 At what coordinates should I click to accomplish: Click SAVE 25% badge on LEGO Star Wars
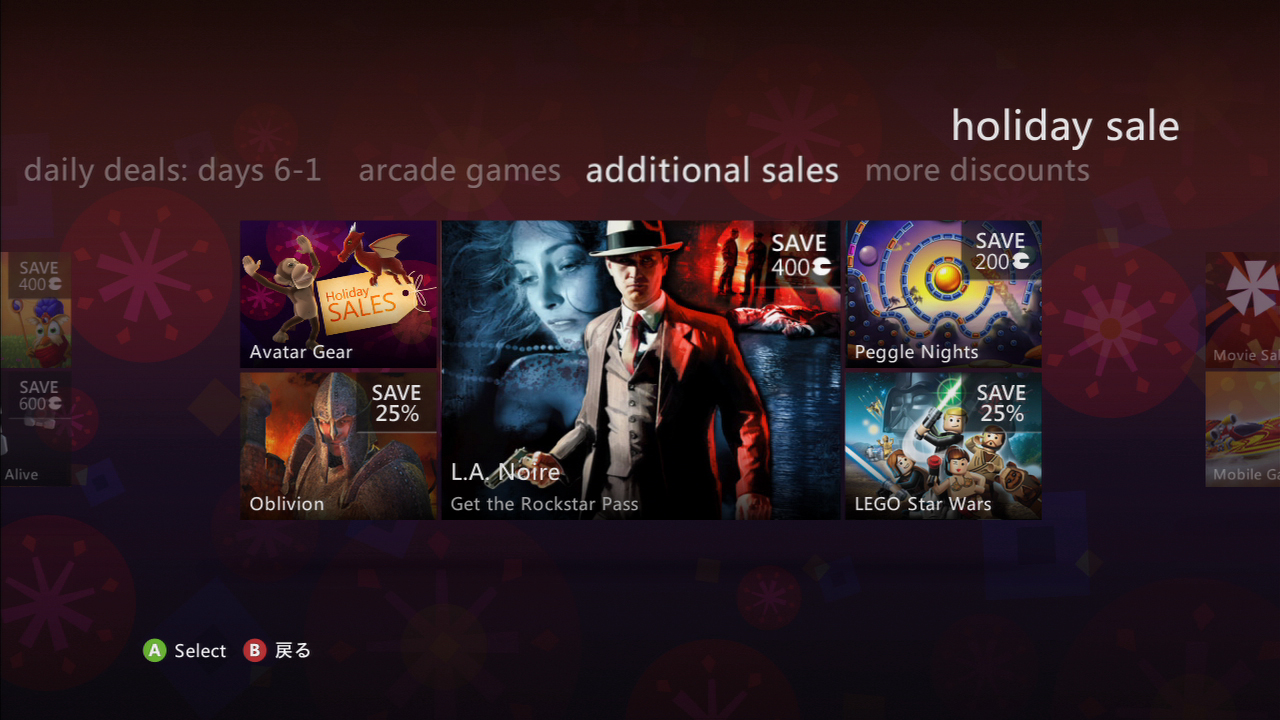[x=1002, y=403]
